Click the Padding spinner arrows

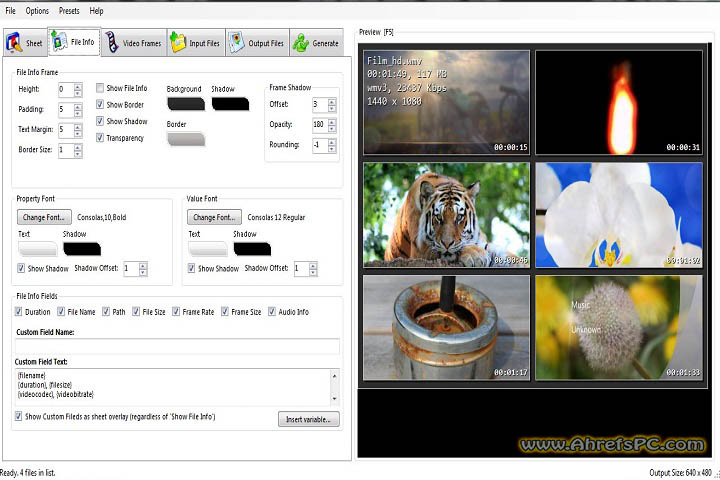click(x=78, y=110)
